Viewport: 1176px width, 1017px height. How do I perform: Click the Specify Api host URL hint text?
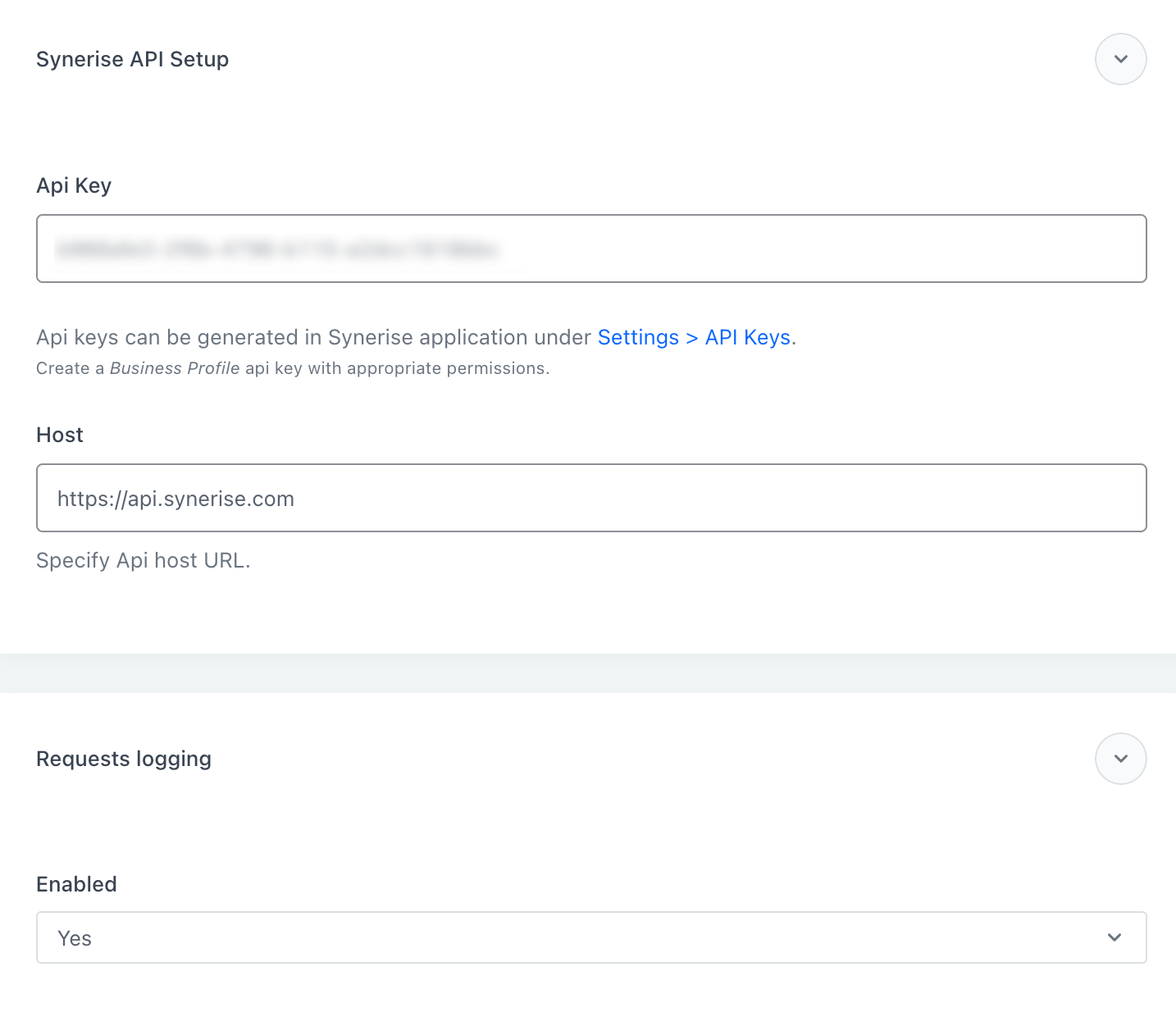(143, 560)
